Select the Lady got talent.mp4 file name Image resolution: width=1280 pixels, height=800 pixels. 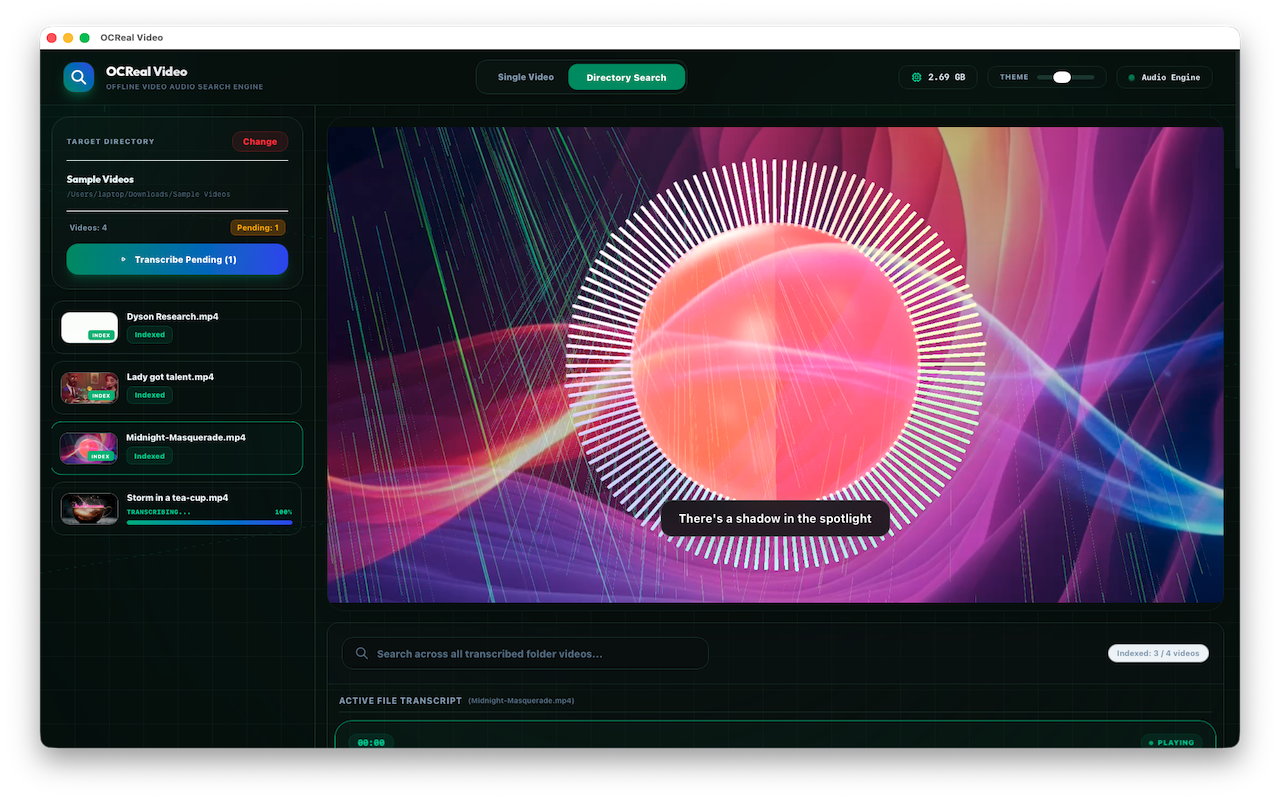[170, 377]
